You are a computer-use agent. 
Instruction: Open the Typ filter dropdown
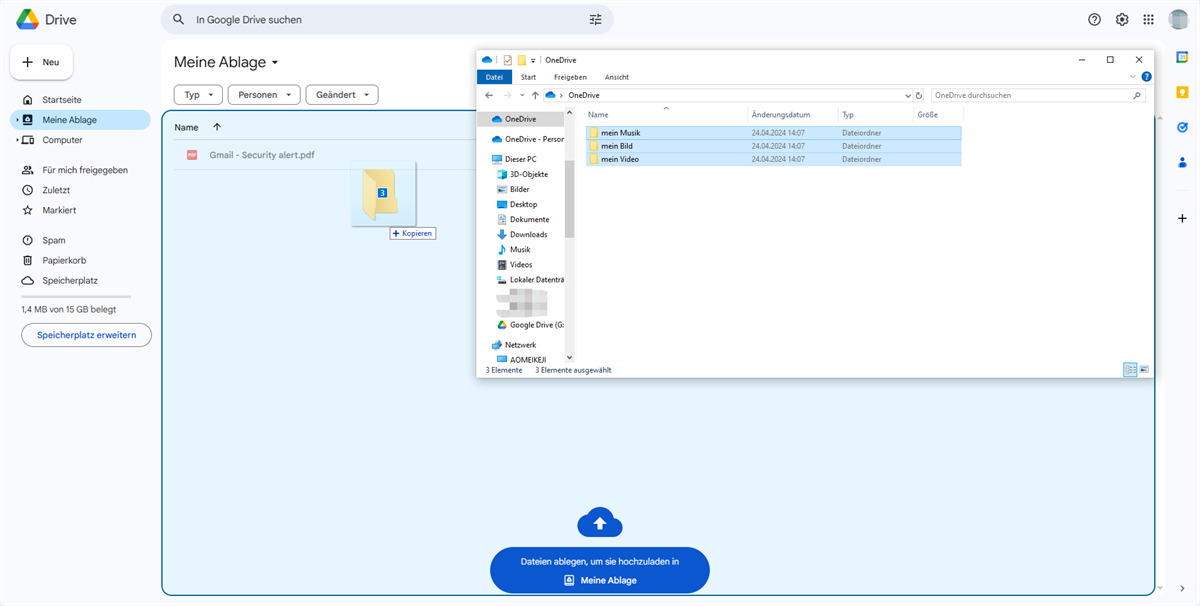coord(198,95)
